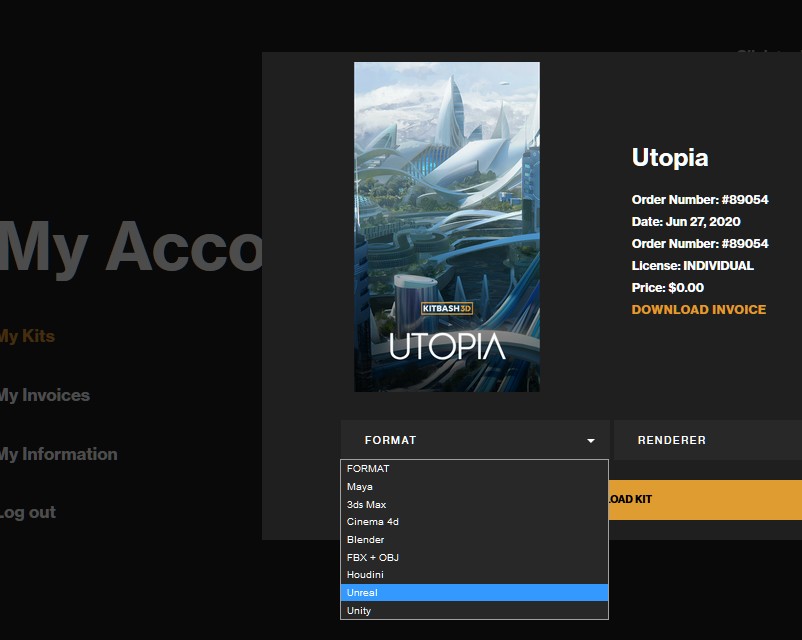Open the FORMAT dropdown selector
The width and height of the screenshot is (802, 640).
point(475,440)
